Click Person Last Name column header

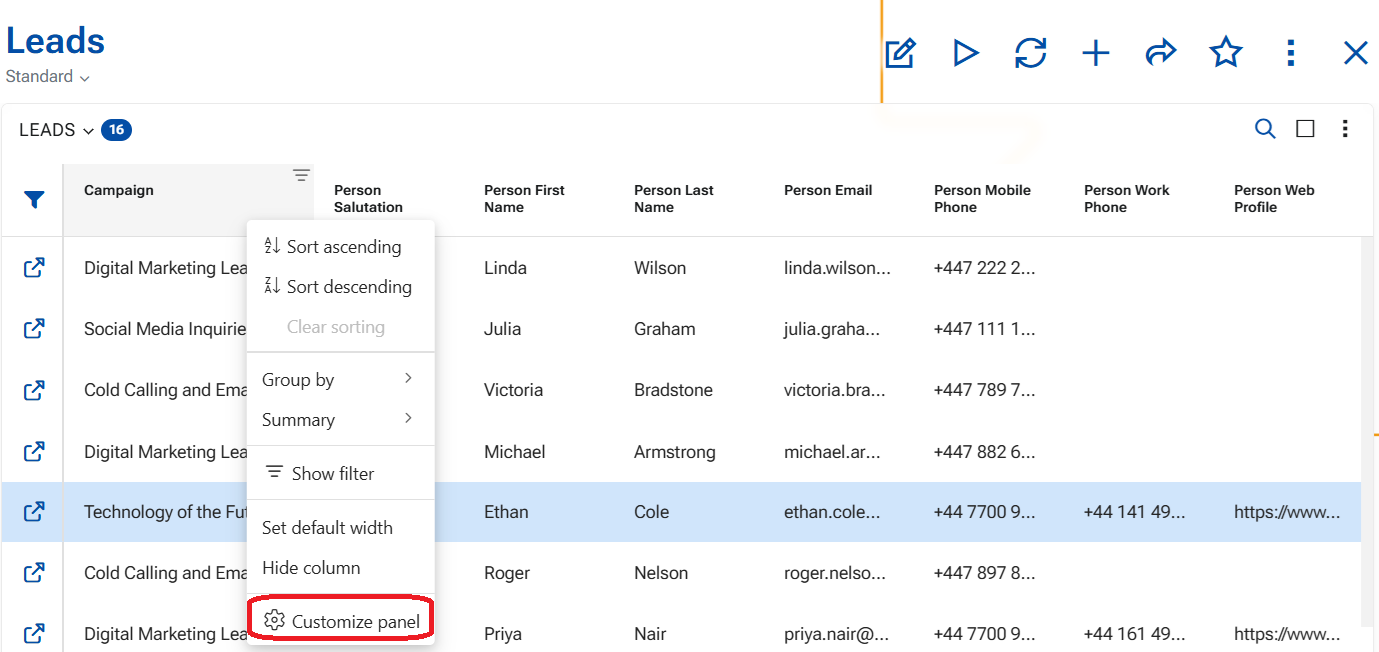(x=674, y=199)
